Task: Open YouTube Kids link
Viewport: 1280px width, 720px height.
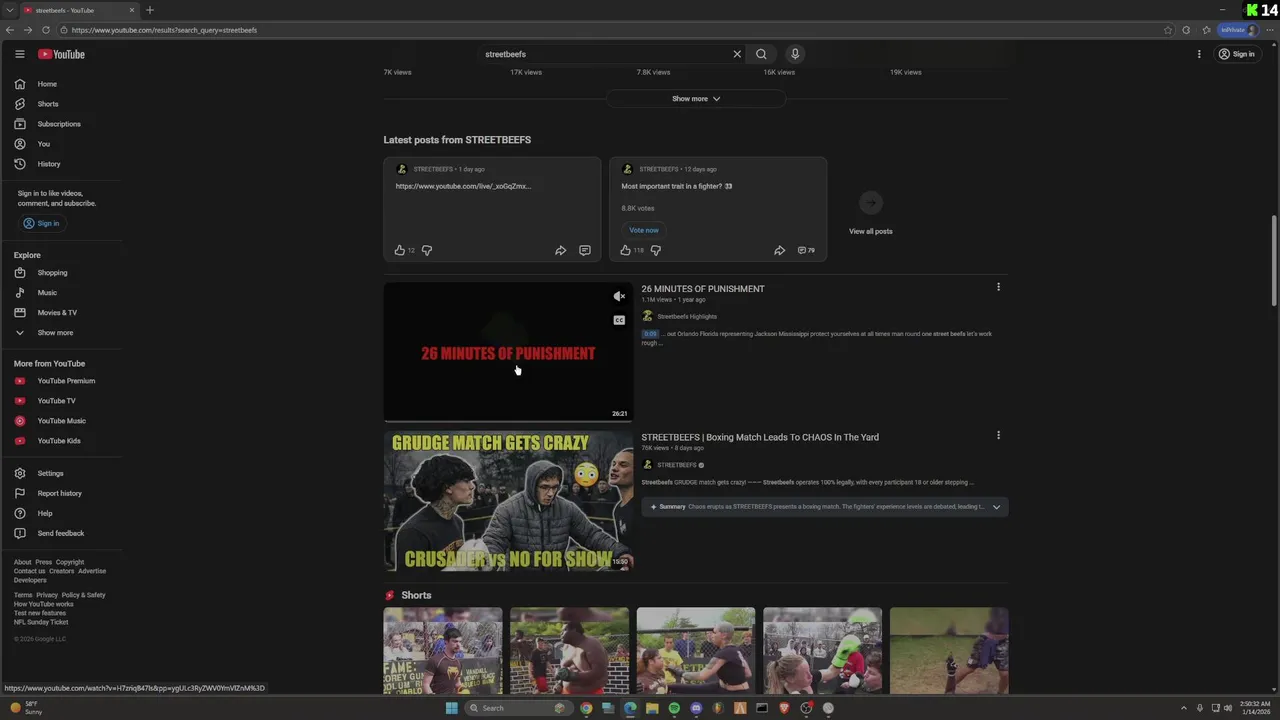Action: [61, 441]
